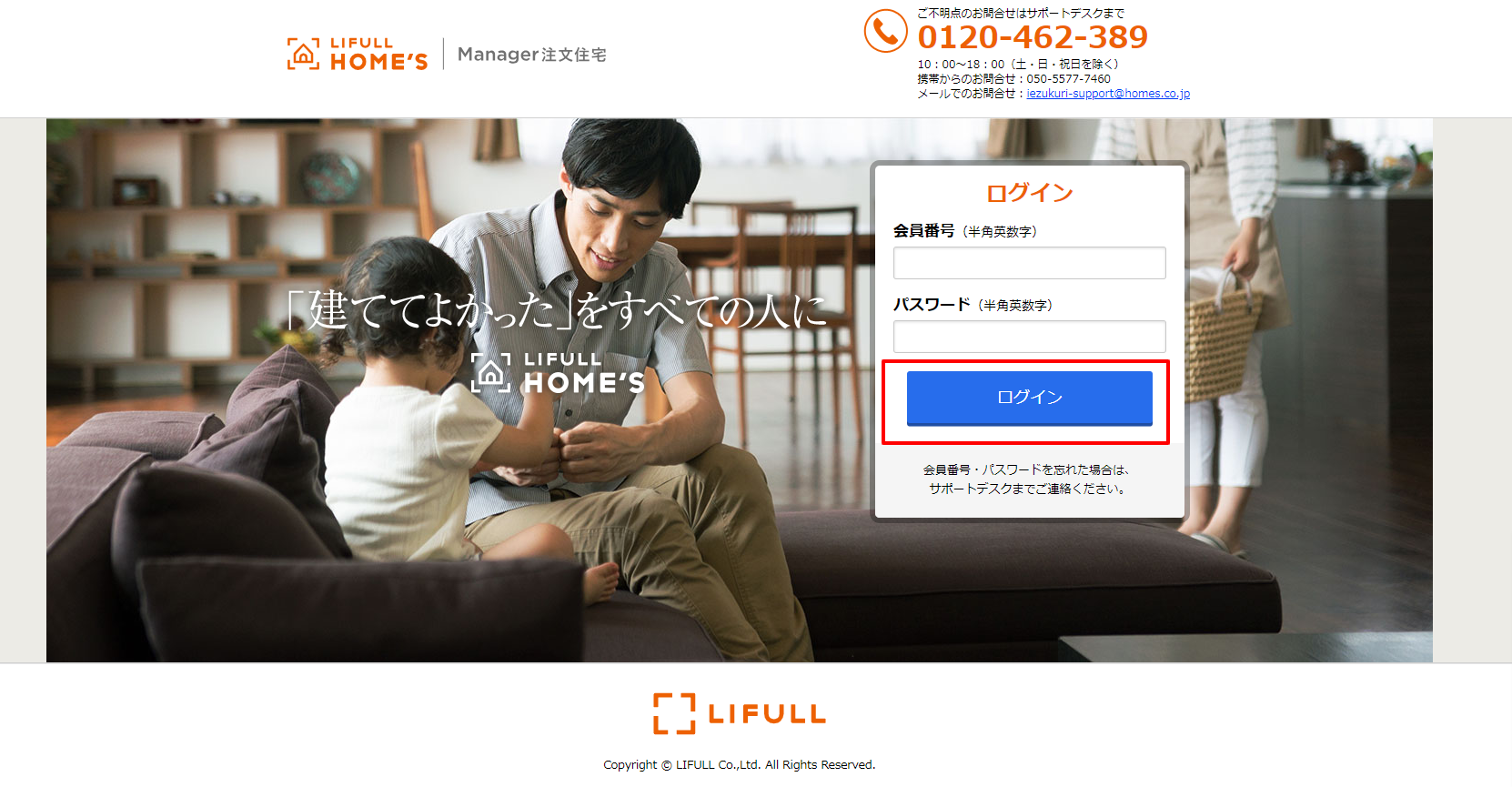Viewport: 1512px width, 787px height.
Task: Open the iezukuri-support@homes.co.jp email link
Action: click(x=1108, y=94)
